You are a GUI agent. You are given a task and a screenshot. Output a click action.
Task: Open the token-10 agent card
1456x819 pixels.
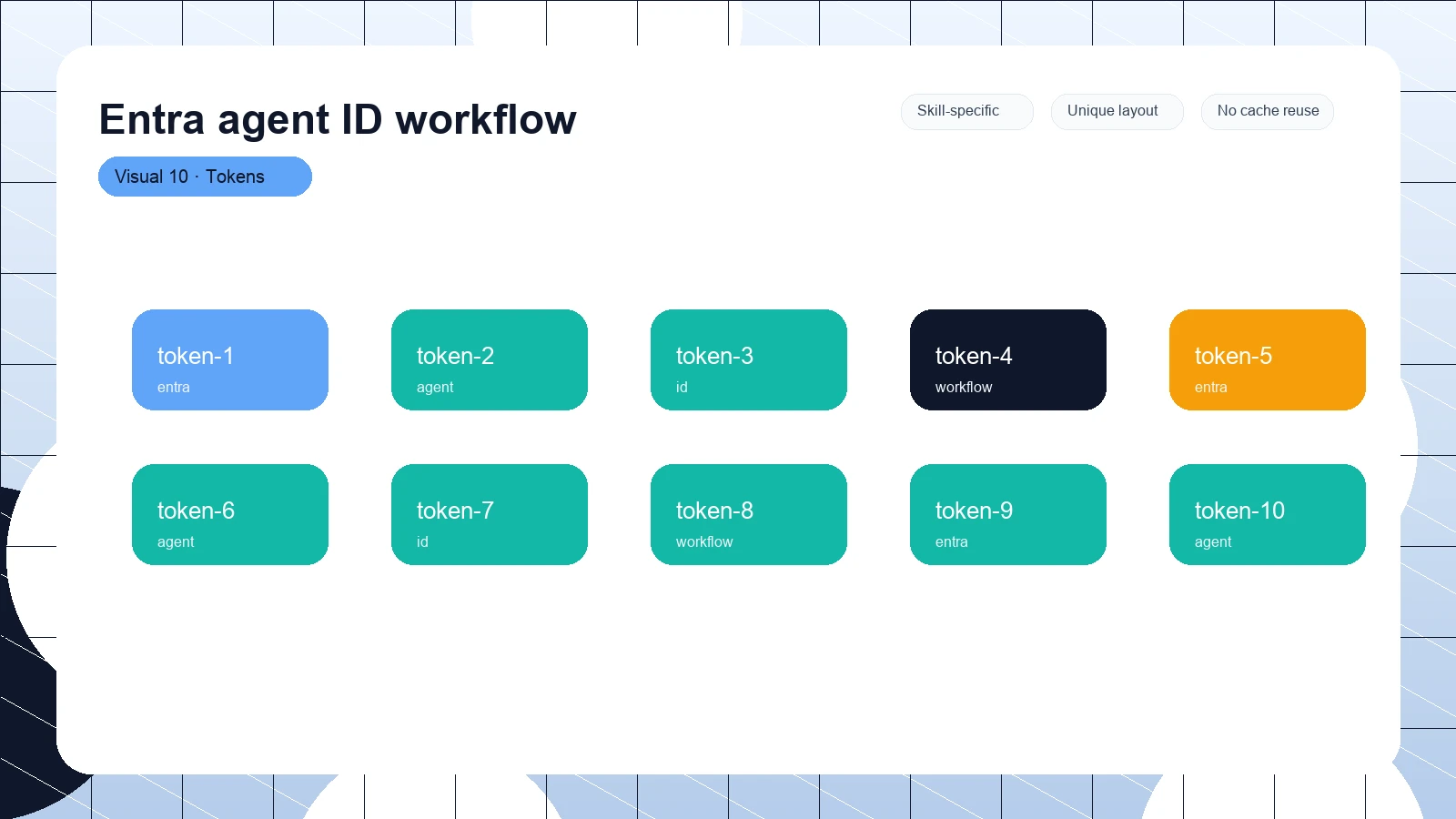(1268, 514)
